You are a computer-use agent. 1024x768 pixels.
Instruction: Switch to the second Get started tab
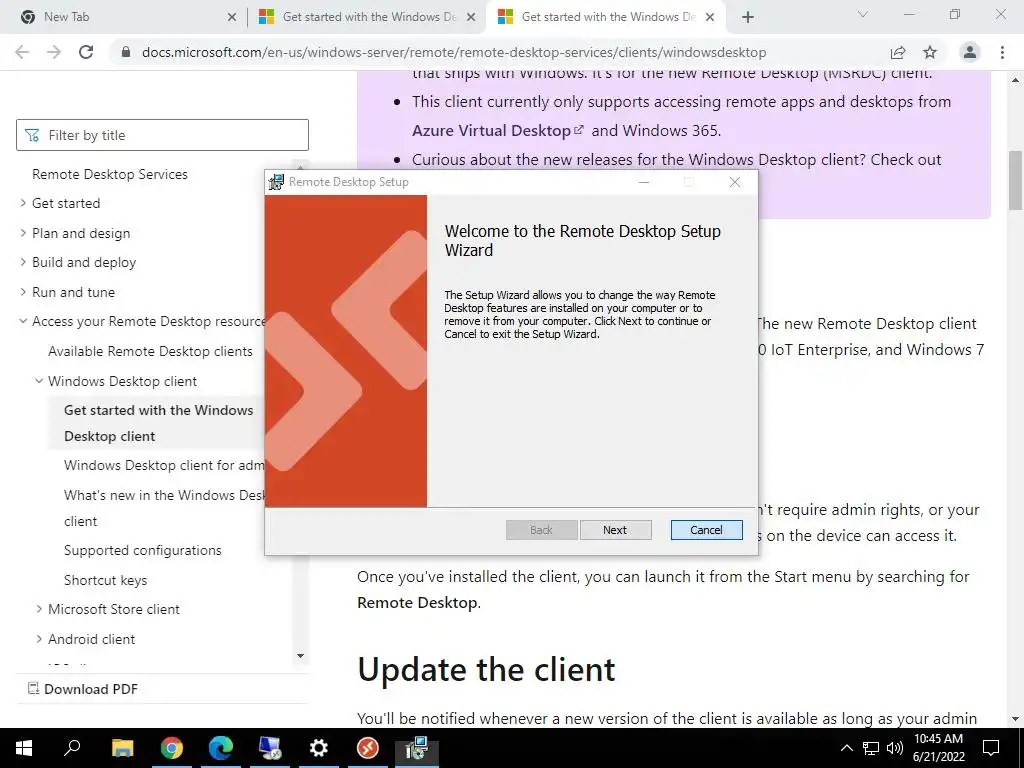(367, 17)
